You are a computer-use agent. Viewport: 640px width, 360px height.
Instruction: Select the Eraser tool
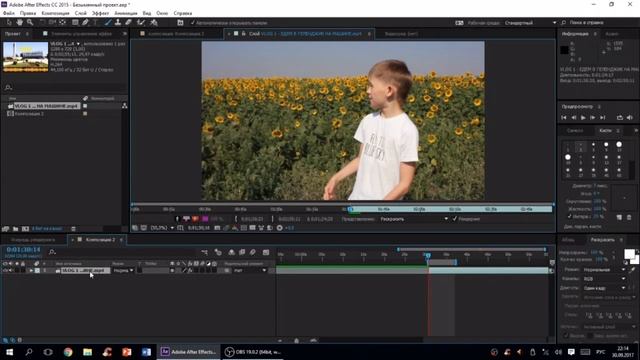click(x=128, y=22)
